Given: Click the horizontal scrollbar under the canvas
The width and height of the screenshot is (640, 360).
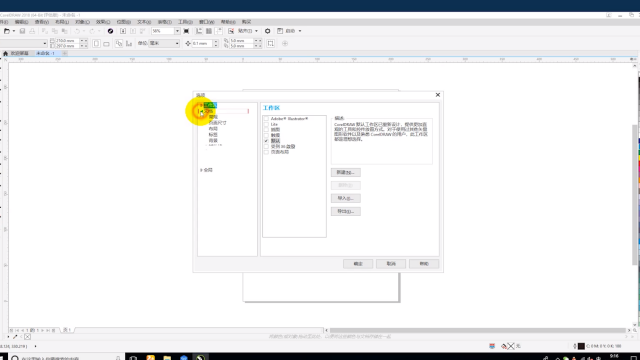Looking at the screenshot, I should [478, 330].
